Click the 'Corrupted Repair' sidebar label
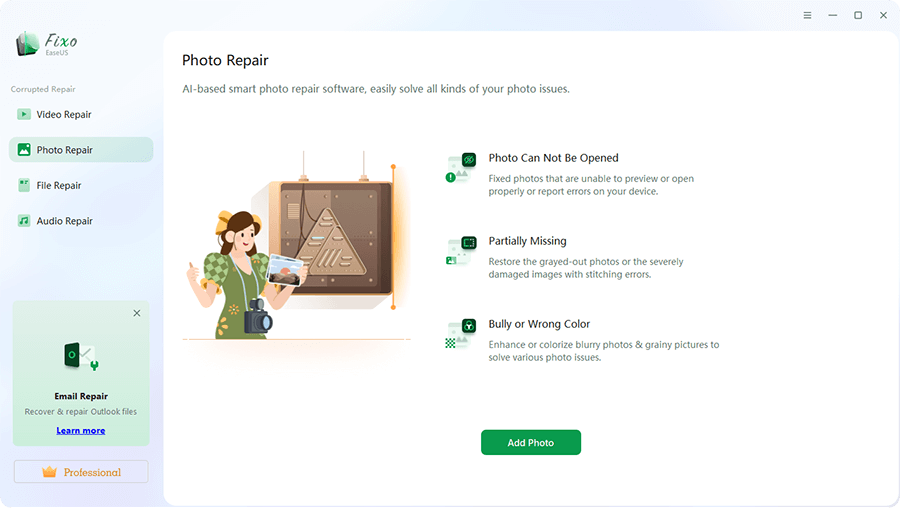The width and height of the screenshot is (900, 508). (x=43, y=89)
